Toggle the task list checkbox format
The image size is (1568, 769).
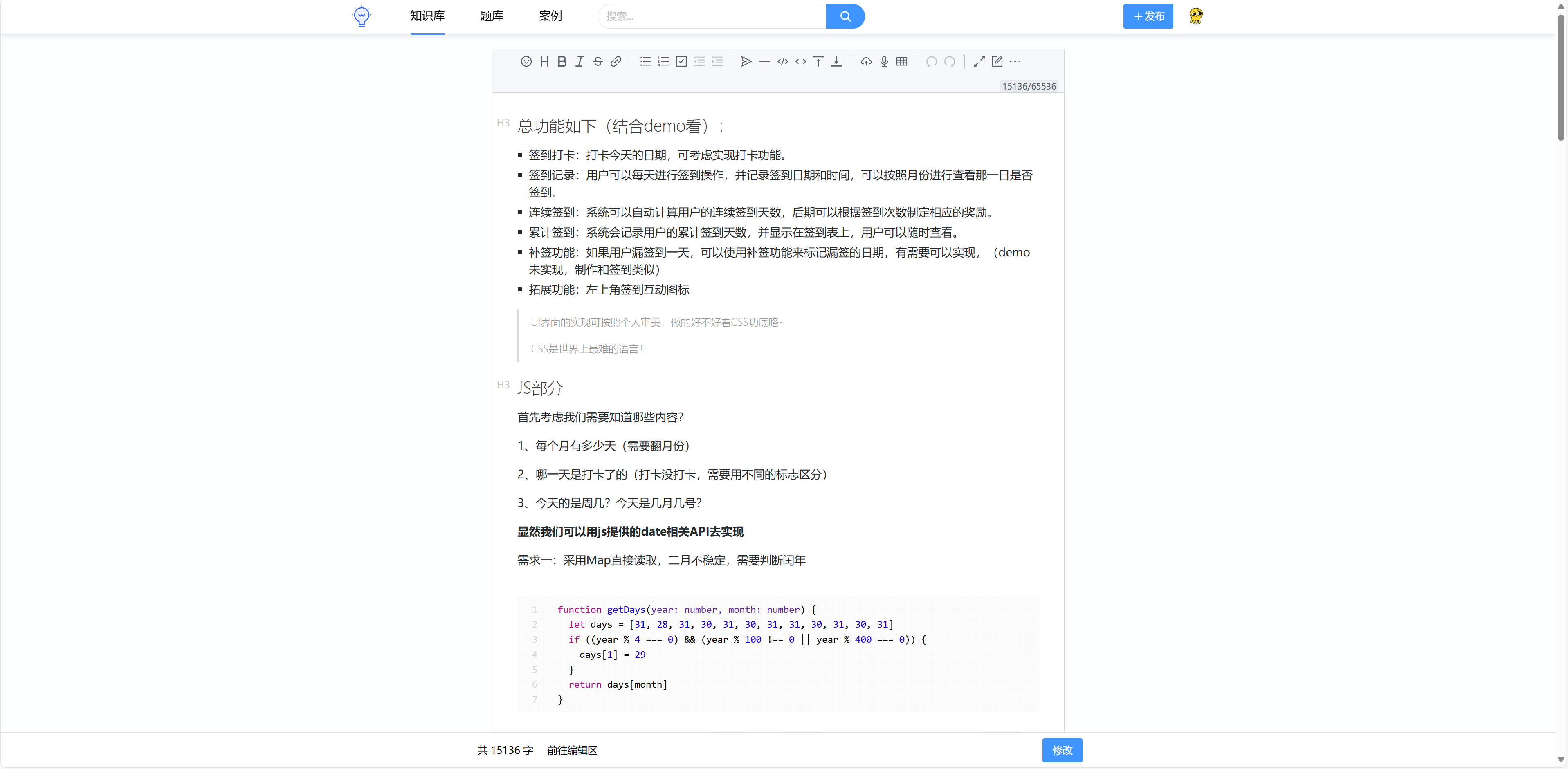681,61
